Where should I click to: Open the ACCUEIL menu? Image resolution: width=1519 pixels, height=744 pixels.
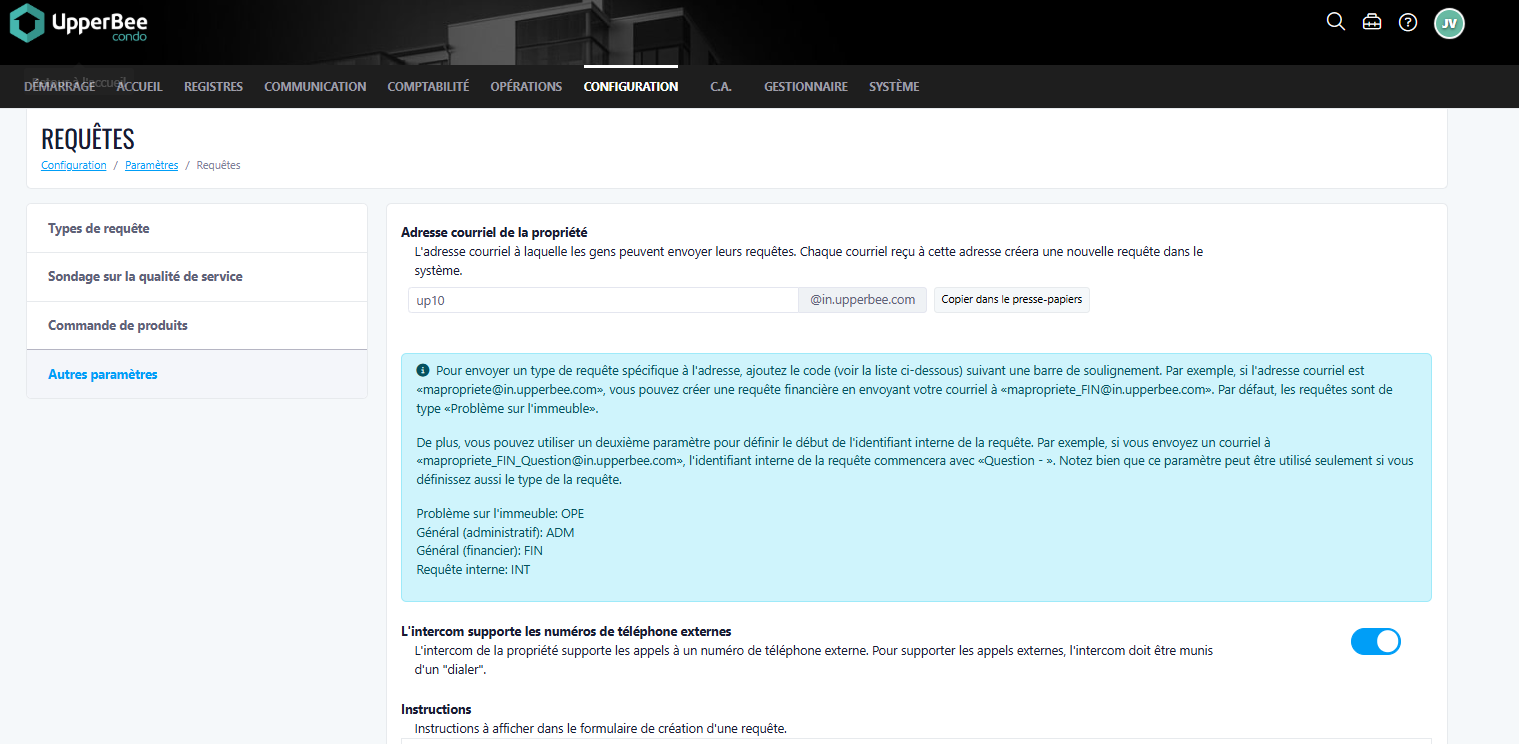point(139,87)
